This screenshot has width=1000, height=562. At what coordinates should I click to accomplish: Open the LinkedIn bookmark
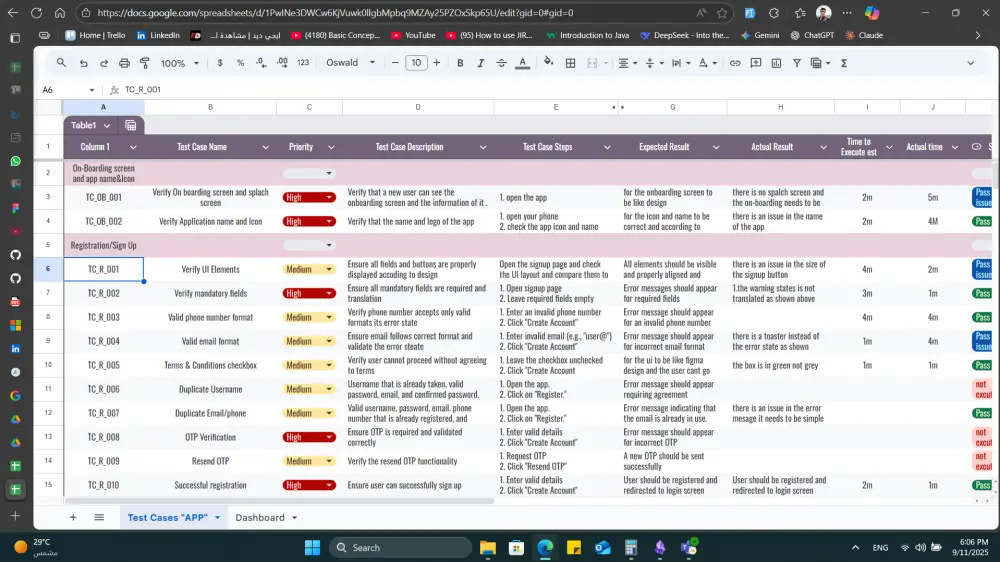click(x=158, y=35)
